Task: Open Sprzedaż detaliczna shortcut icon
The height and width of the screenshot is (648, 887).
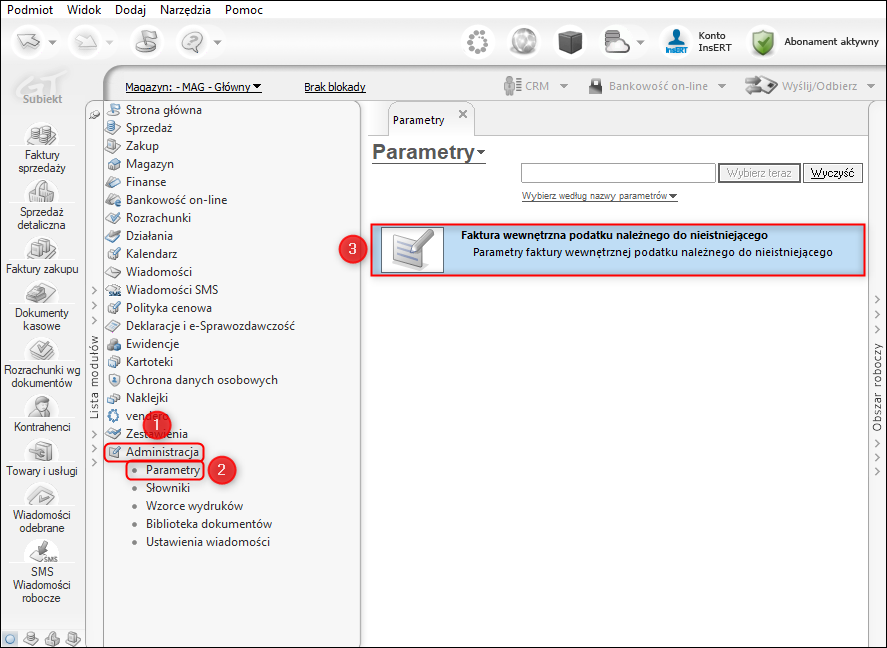Action: click(42, 192)
